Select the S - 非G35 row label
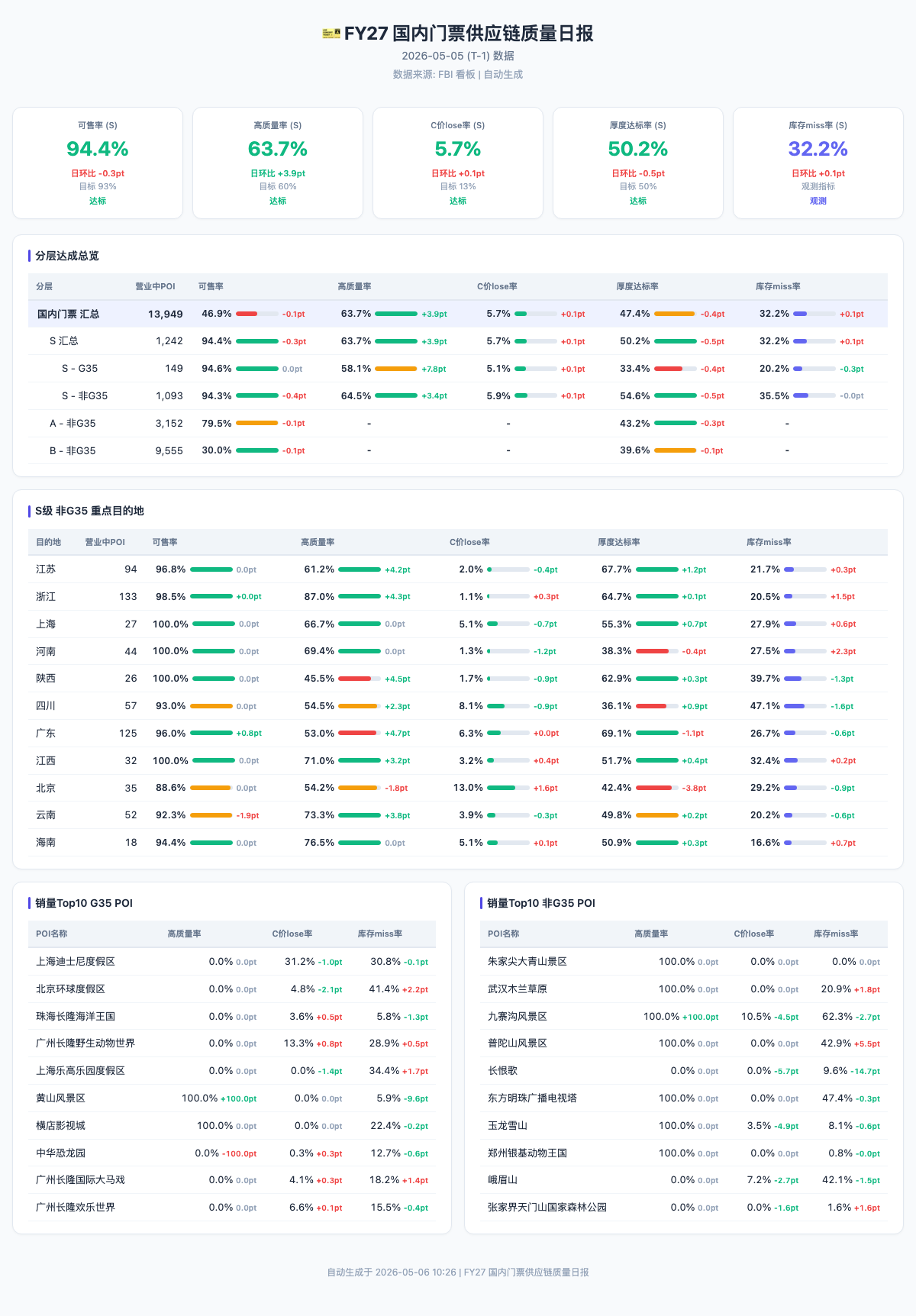Viewport: 916px width, 1316px height. tap(85, 396)
